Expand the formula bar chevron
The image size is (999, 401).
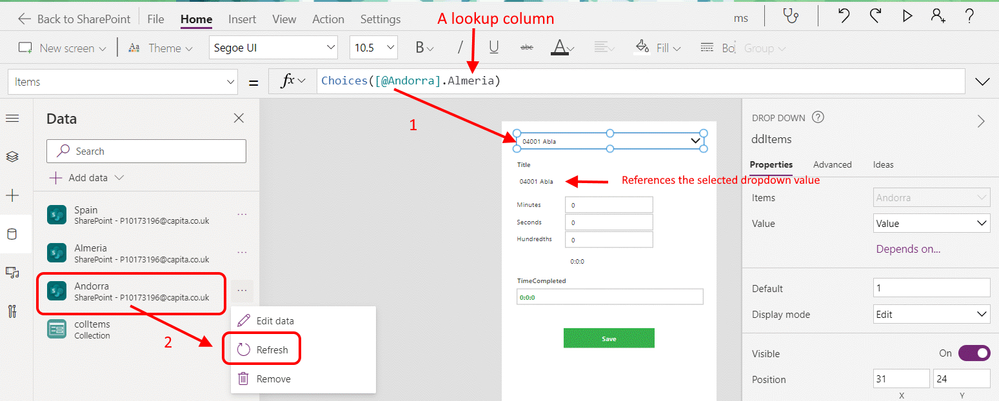pyautogui.click(x=982, y=82)
